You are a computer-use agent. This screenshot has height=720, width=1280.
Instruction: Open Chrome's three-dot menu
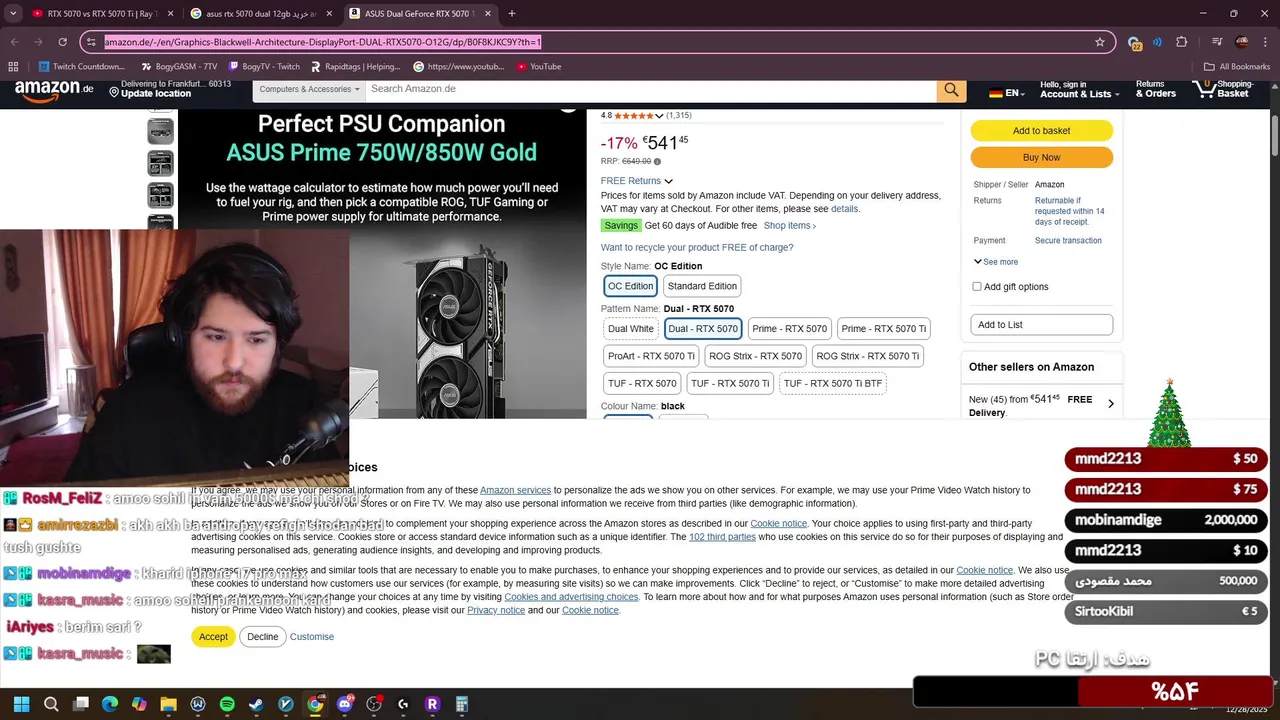point(1265,42)
